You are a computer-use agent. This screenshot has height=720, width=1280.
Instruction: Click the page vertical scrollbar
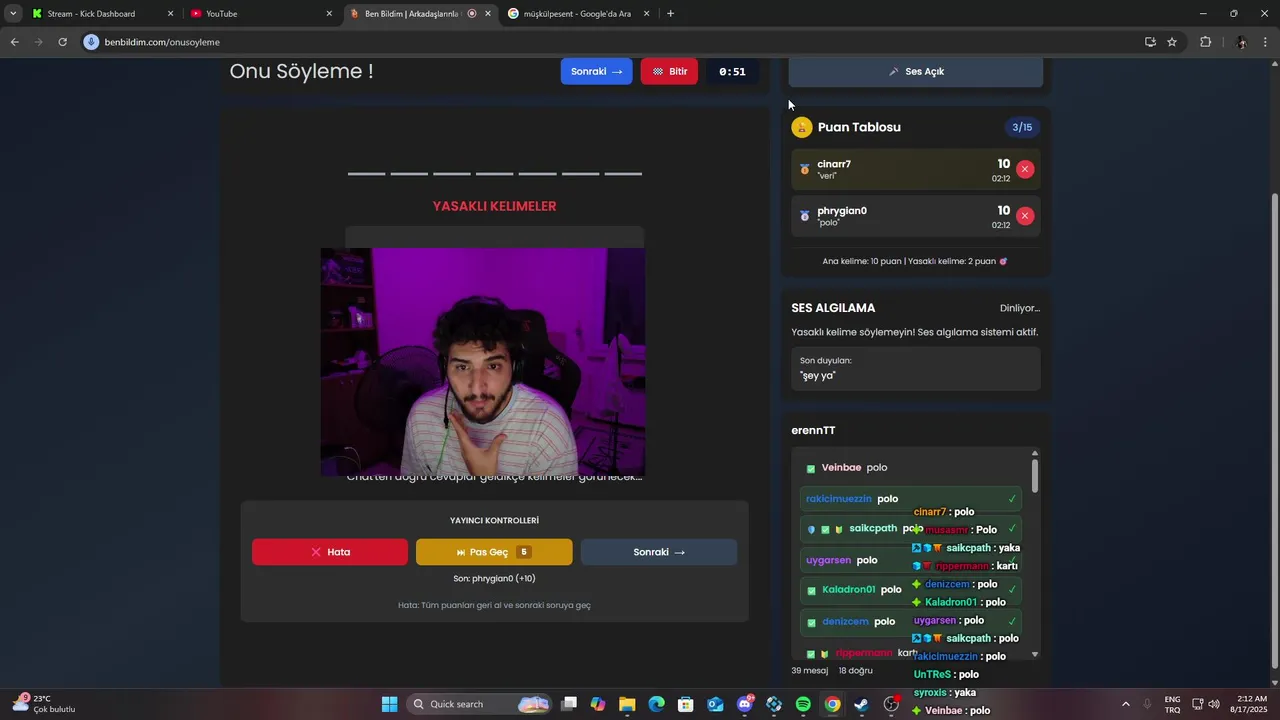pos(1273,430)
